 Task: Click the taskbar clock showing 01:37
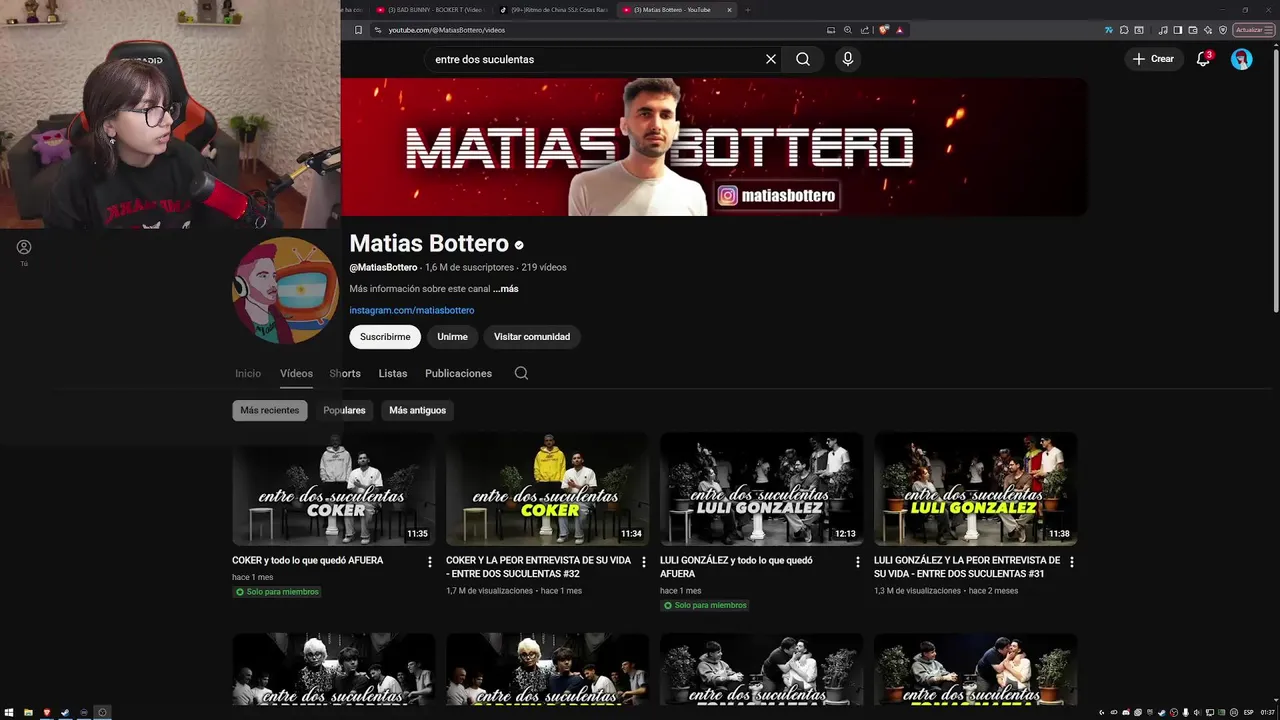pos(1268,712)
